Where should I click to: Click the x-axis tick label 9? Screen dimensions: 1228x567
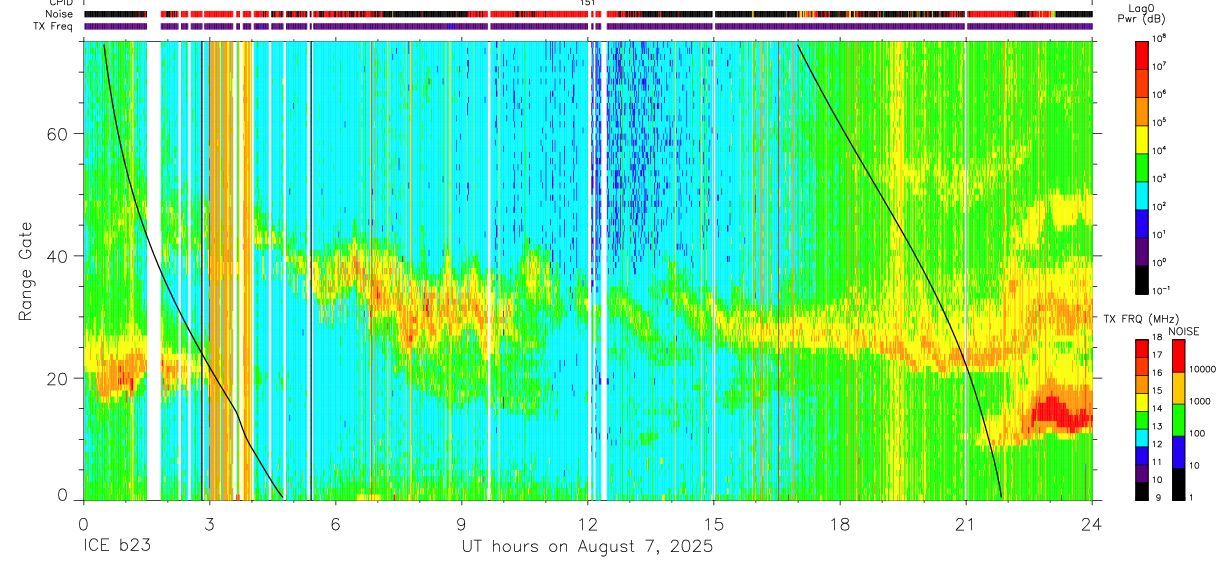coord(461,523)
